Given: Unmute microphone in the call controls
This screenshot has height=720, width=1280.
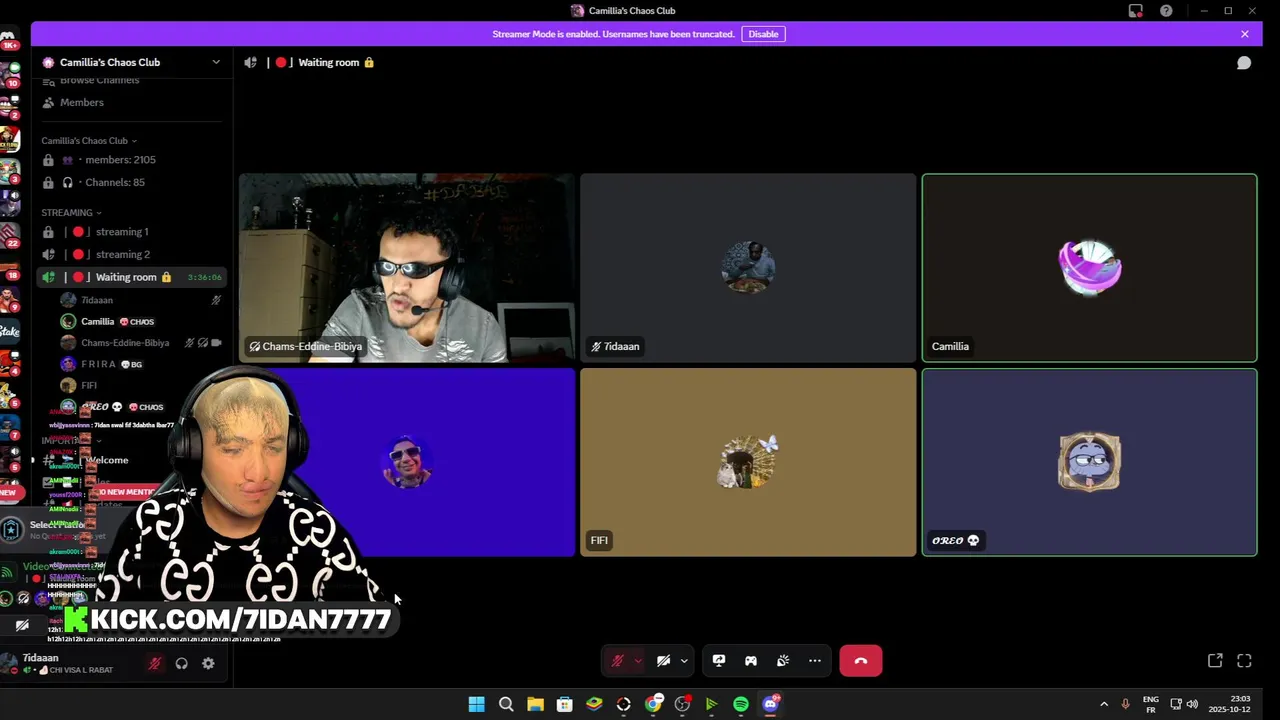Looking at the screenshot, I should pyautogui.click(x=617, y=661).
